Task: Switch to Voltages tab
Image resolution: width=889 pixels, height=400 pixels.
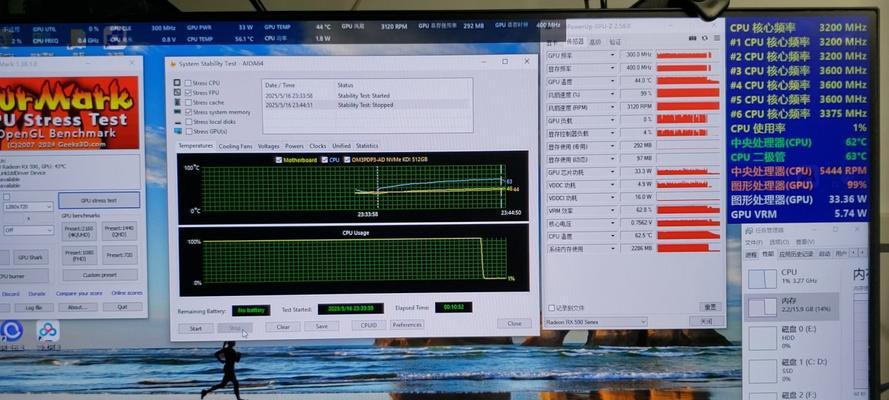Action: pos(269,146)
